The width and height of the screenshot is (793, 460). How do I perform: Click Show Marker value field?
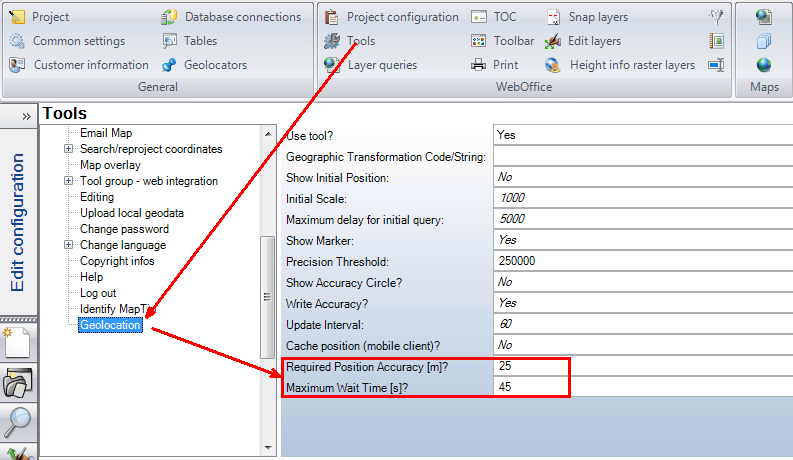pos(643,240)
